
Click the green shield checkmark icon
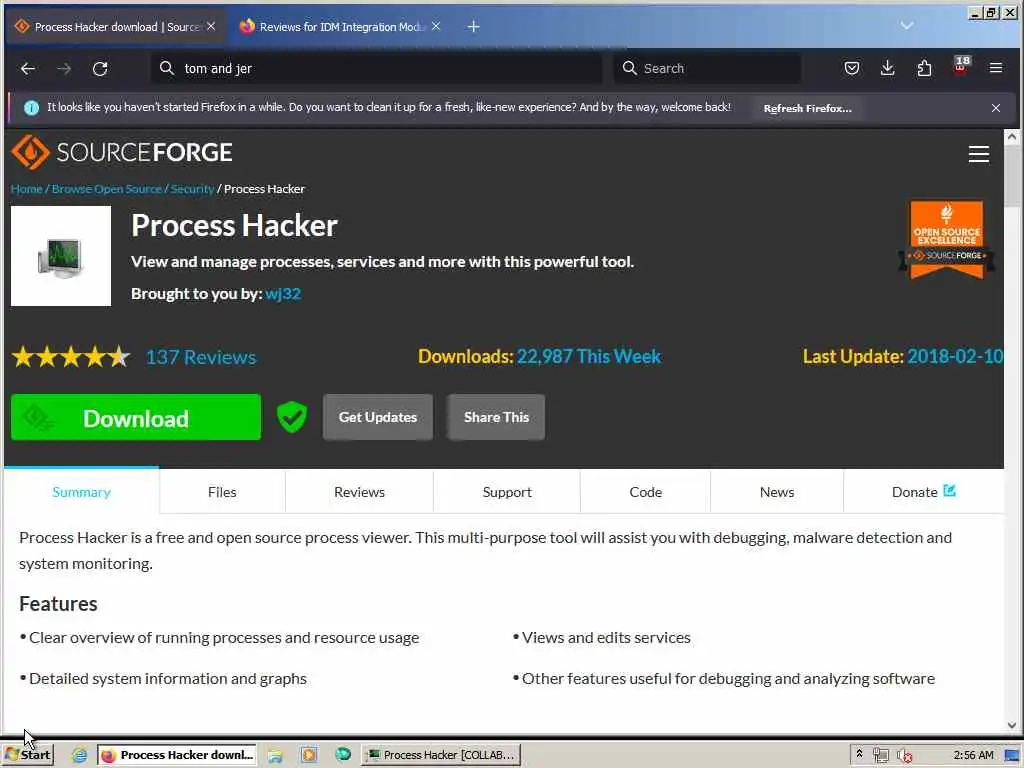point(292,417)
